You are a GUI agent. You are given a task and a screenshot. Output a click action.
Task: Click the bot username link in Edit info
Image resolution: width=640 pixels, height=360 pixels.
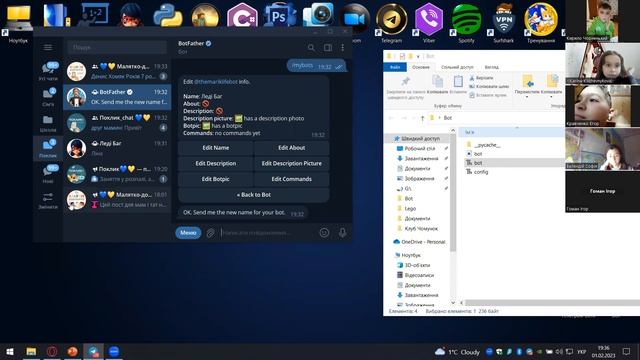point(216,82)
